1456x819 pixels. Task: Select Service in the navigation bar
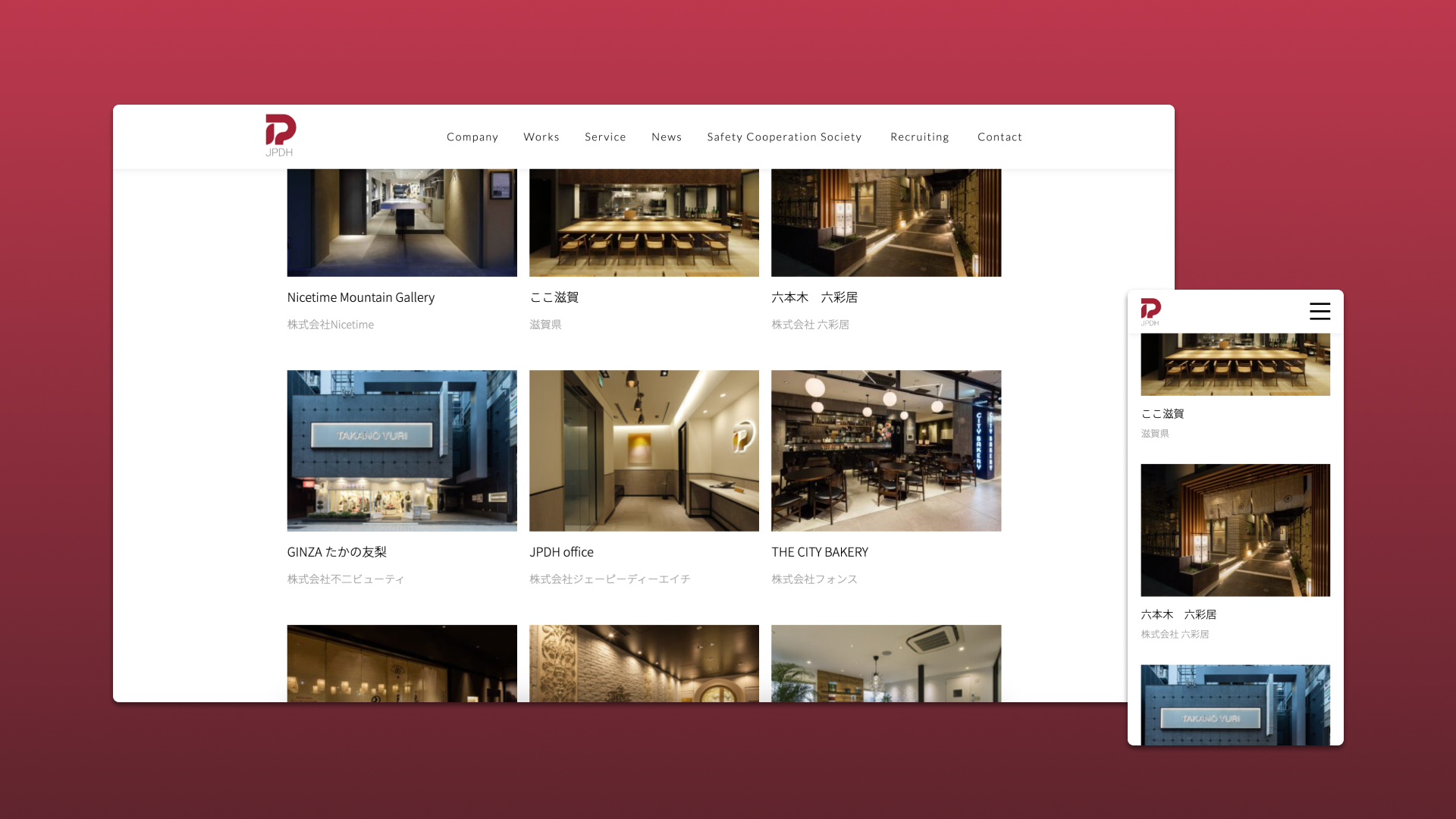(x=605, y=137)
